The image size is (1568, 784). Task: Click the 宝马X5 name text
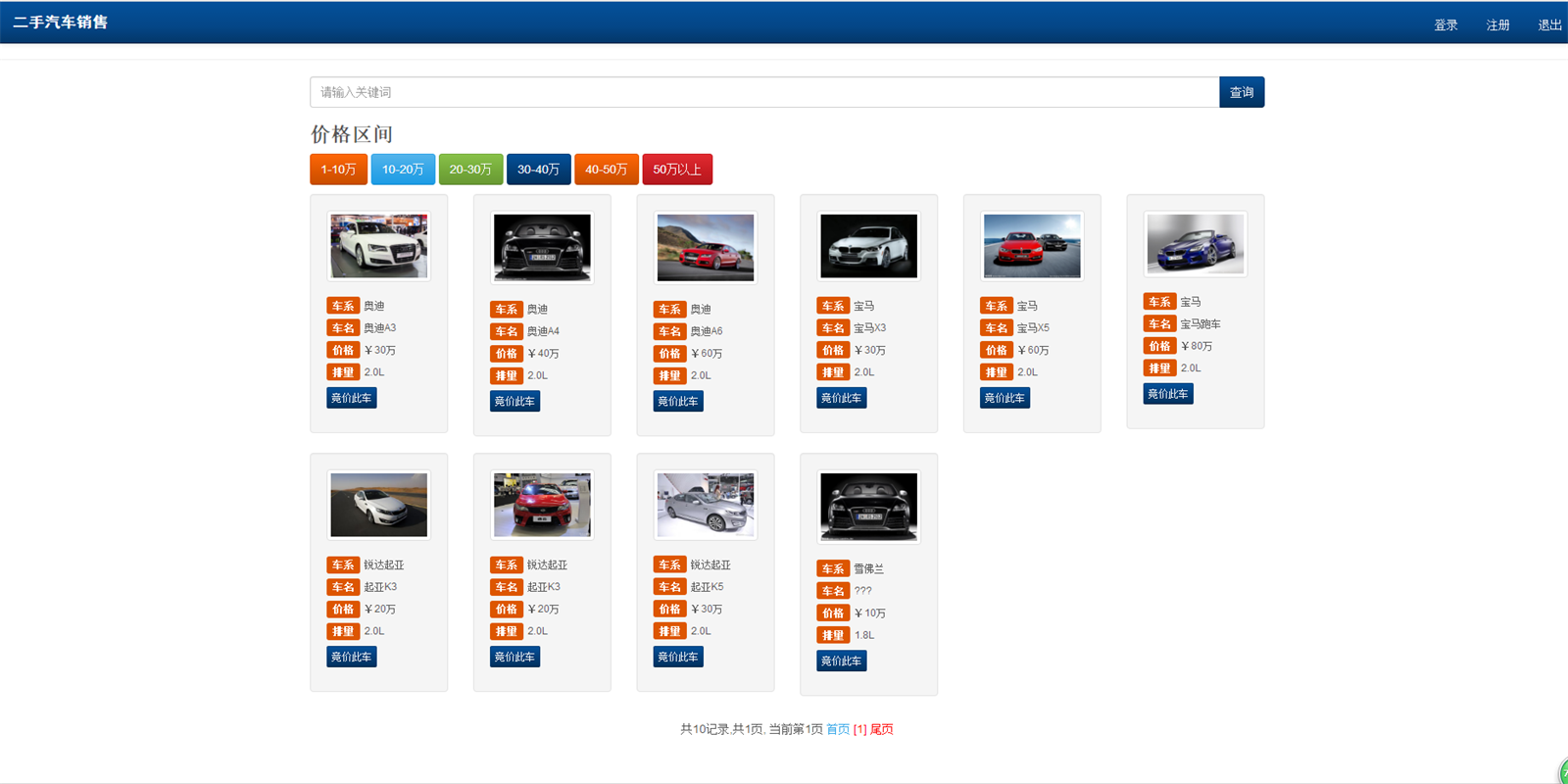tap(1033, 328)
